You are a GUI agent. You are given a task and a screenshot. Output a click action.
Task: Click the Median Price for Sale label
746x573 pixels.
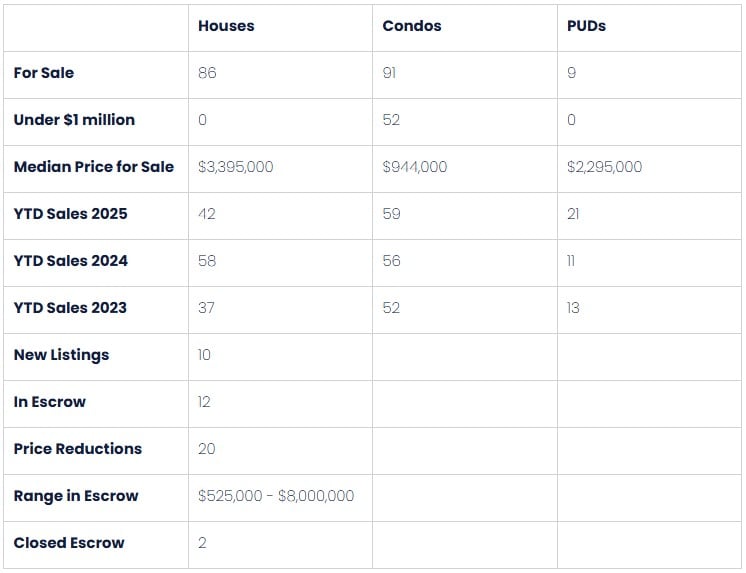tap(94, 167)
